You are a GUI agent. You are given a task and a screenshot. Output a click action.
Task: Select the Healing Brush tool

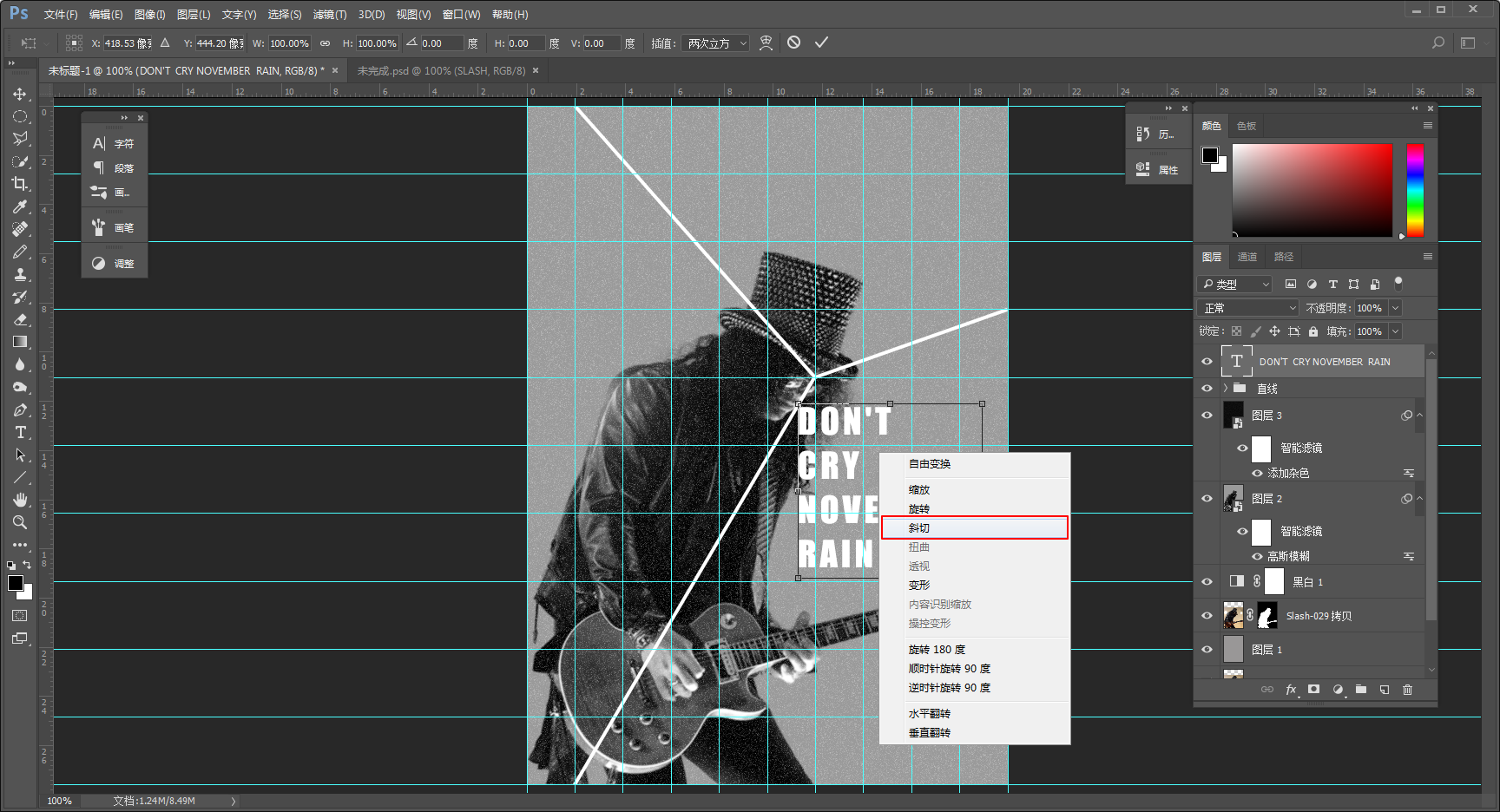coord(20,229)
